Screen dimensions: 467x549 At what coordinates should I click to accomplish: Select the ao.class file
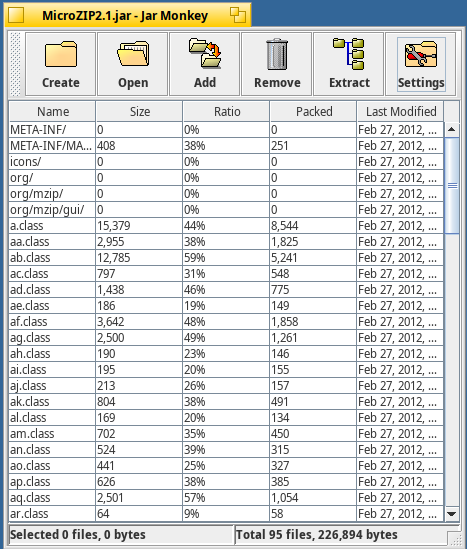click(226, 466)
